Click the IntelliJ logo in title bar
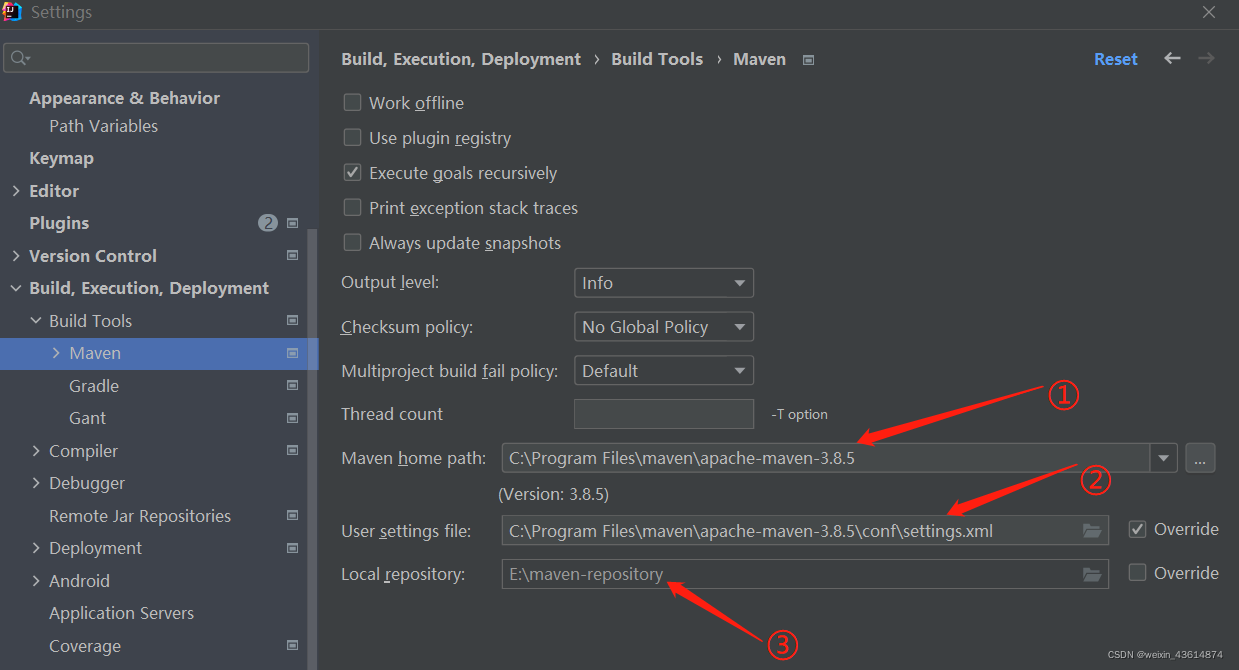 [12, 12]
